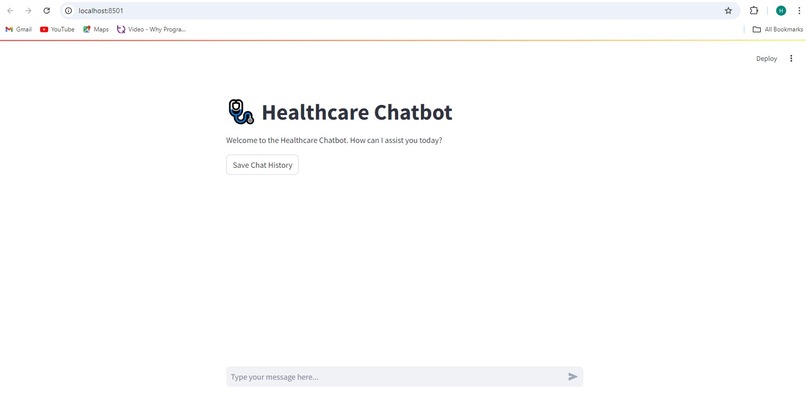Viewport: 806px width, 405px height.
Task: Open the Chrome profile avatar H
Action: point(781,11)
